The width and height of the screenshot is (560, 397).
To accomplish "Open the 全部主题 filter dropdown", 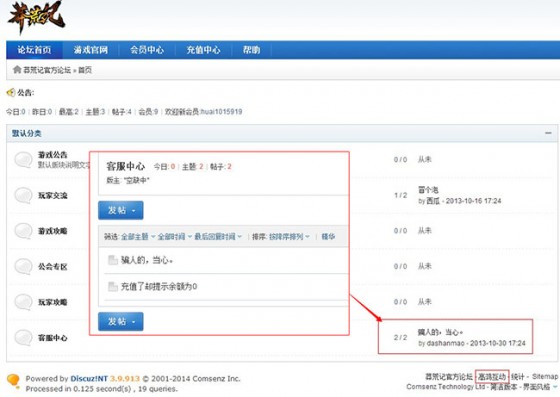I will point(138,236).
